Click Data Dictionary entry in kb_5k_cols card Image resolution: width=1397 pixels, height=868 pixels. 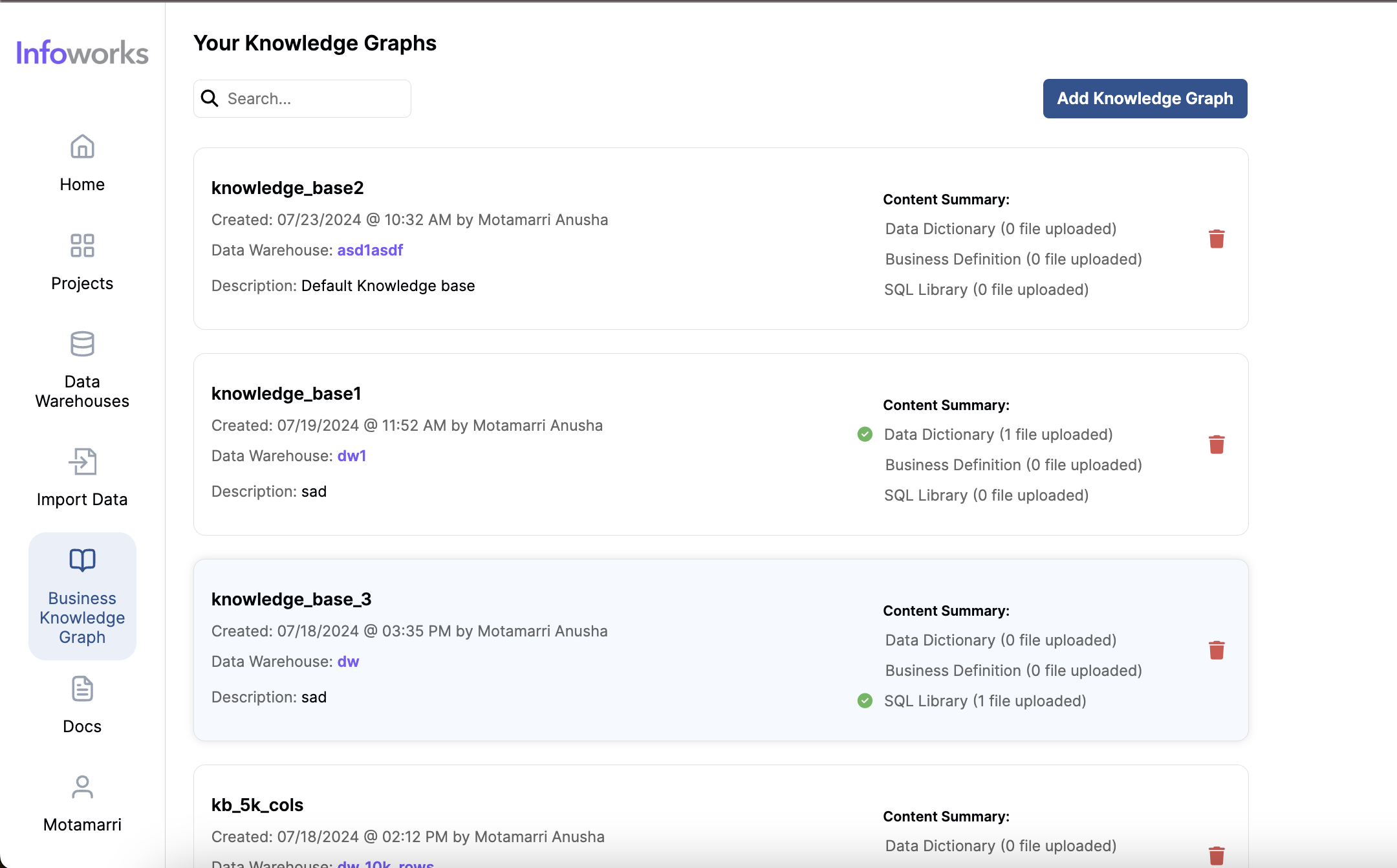pos(1001,846)
